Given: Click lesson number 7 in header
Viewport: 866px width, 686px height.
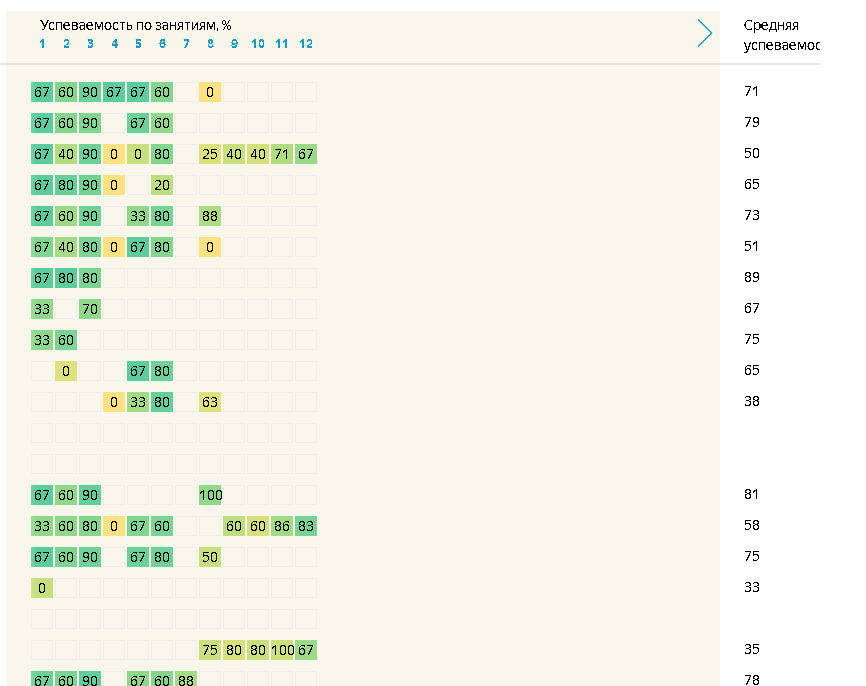Looking at the screenshot, I should pyautogui.click(x=186, y=44).
